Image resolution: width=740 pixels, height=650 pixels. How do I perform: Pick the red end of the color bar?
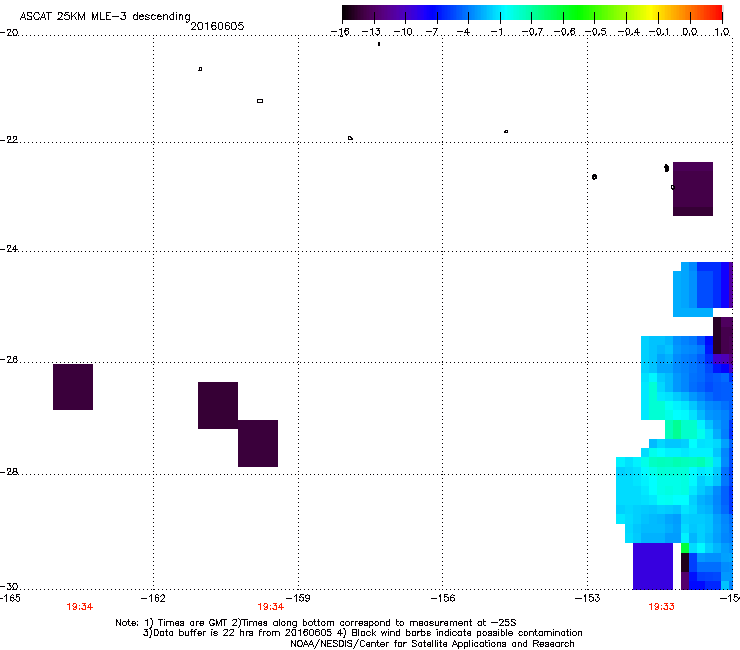pos(715,13)
